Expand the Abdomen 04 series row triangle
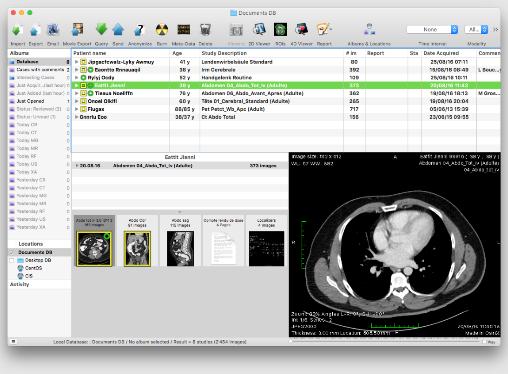The height and width of the screenshot is (374, 508). click(77, 166)
